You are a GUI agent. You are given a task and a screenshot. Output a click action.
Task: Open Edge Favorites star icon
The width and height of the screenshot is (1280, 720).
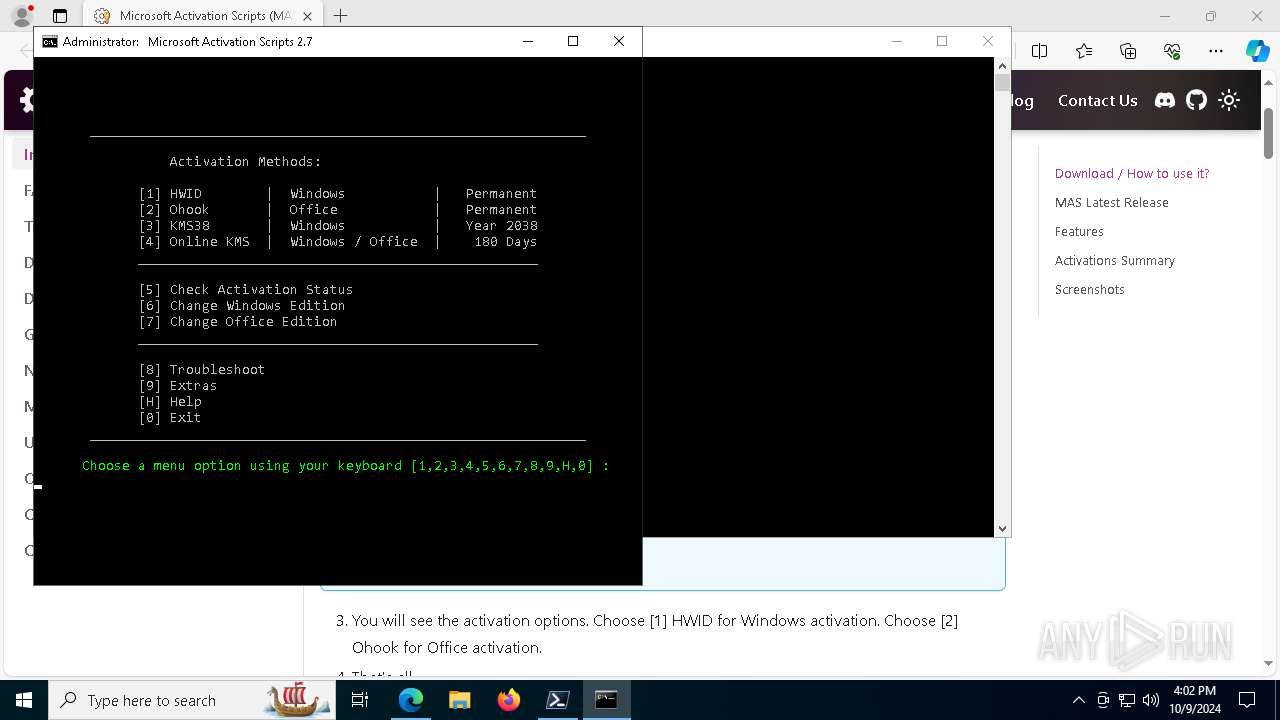(x=1084, y=51)
